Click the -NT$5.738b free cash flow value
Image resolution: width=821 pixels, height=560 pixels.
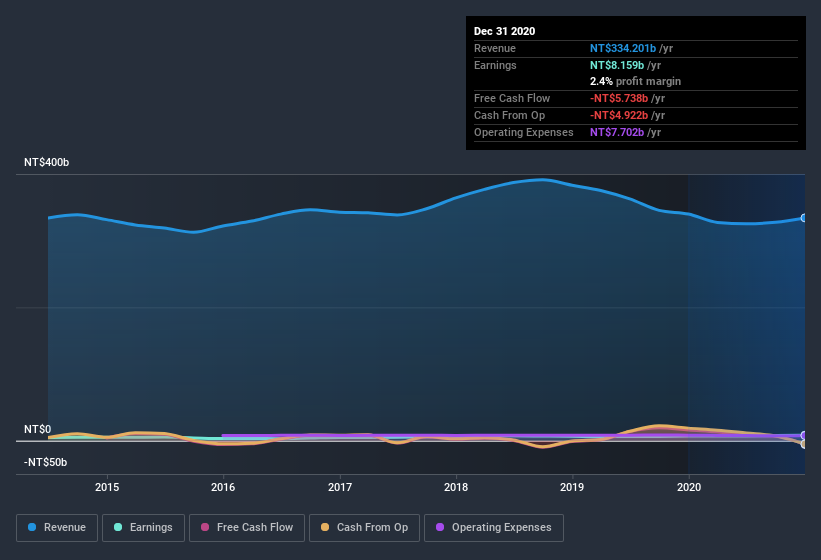coord(619,98)
